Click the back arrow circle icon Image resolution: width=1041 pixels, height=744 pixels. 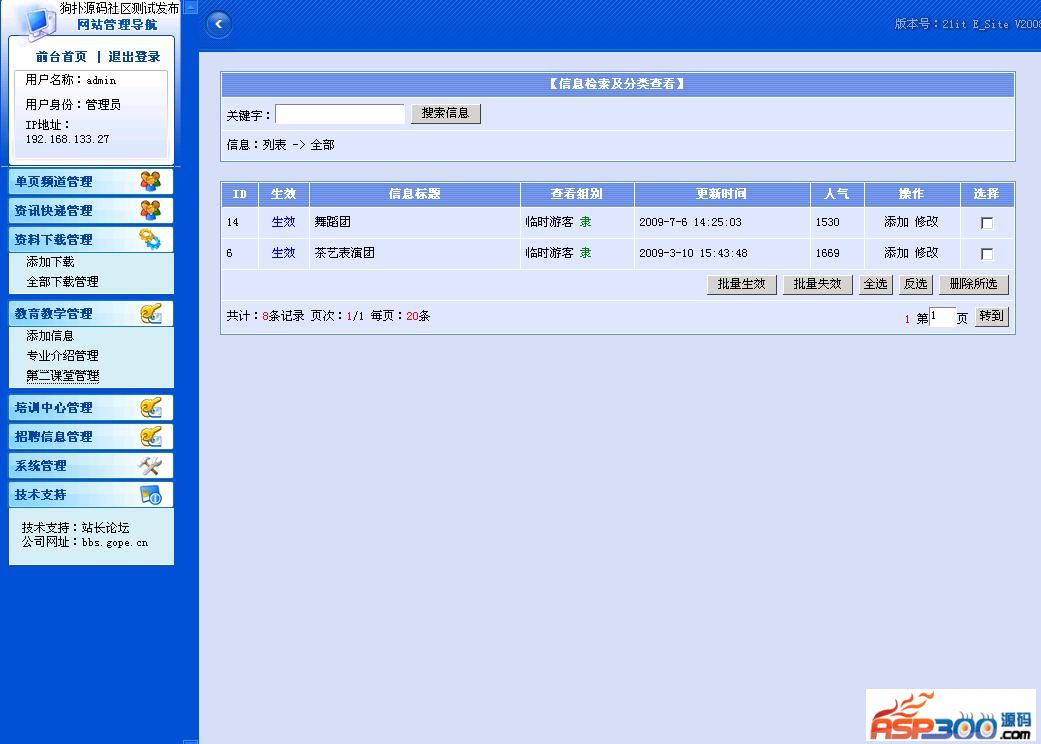[x=218, y=24]
